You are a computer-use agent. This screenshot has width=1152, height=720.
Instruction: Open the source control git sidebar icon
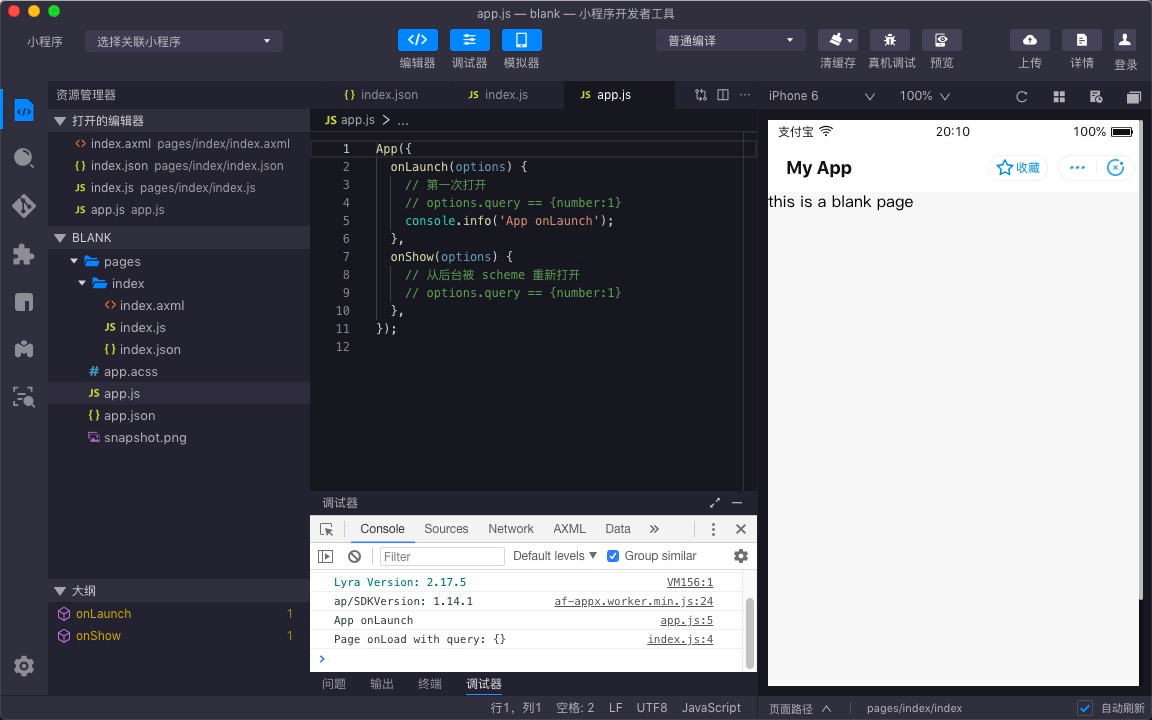[x=24, y=206]
